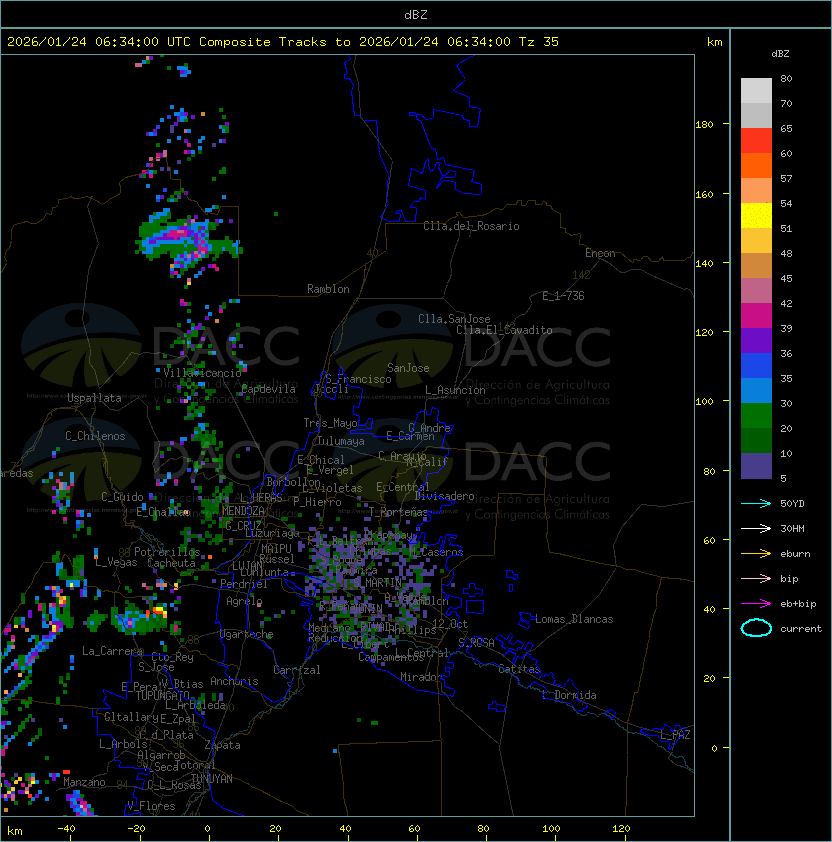Click the bip pink arrow legend icon
The width and height of the screenshot is (832, 842).
(756, 578)
